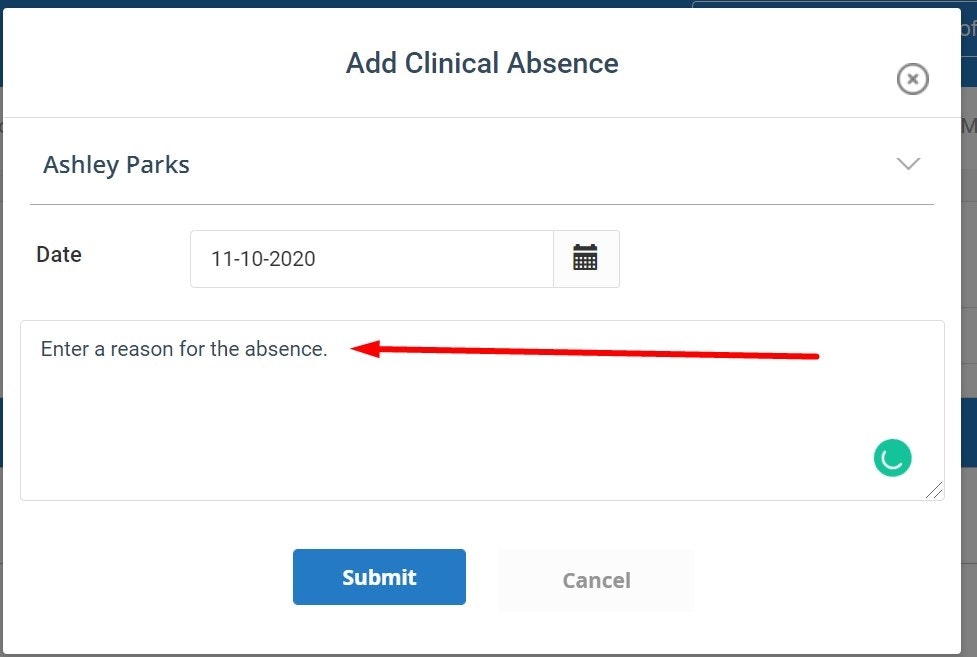
Task: Click the Add Clinical Absence title
Action: [x=482, y=63]
